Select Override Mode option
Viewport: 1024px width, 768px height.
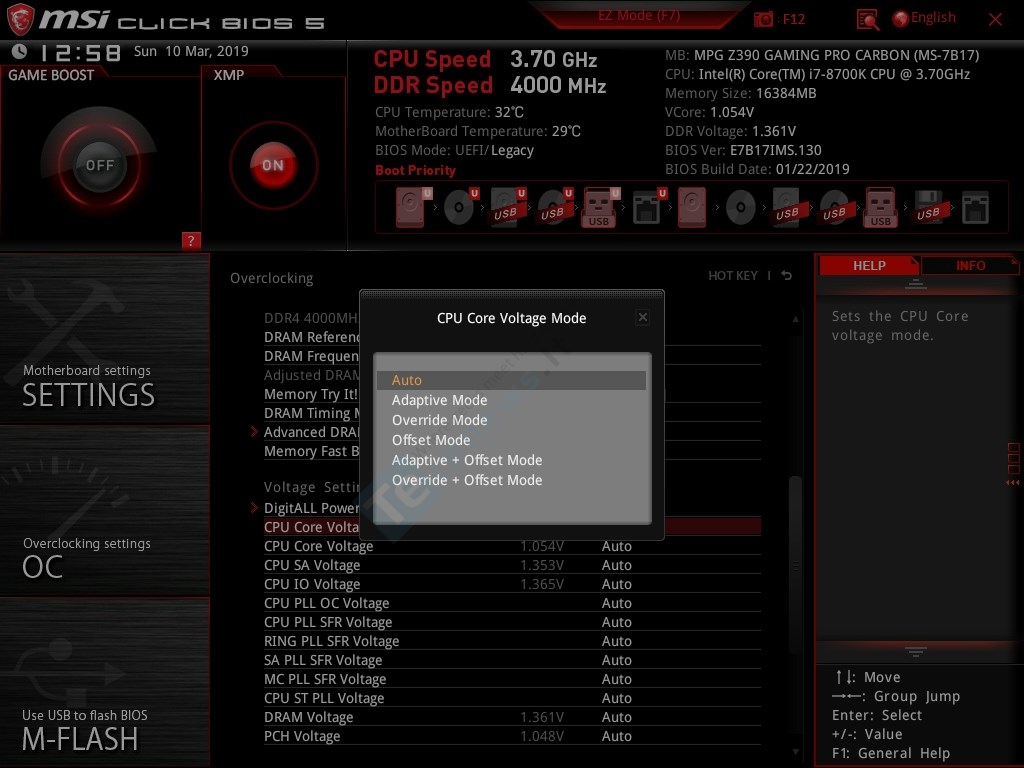439,420
